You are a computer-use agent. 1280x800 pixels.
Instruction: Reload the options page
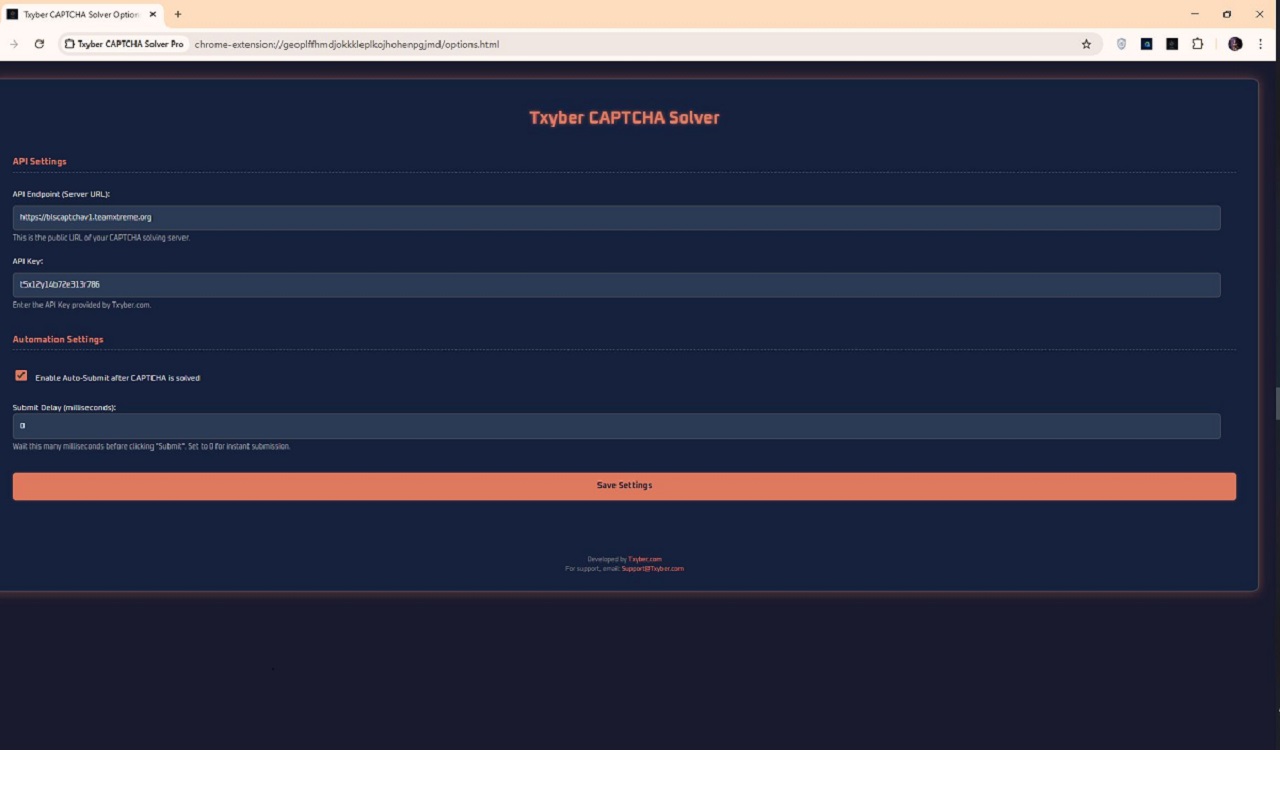tap(39, 44)
